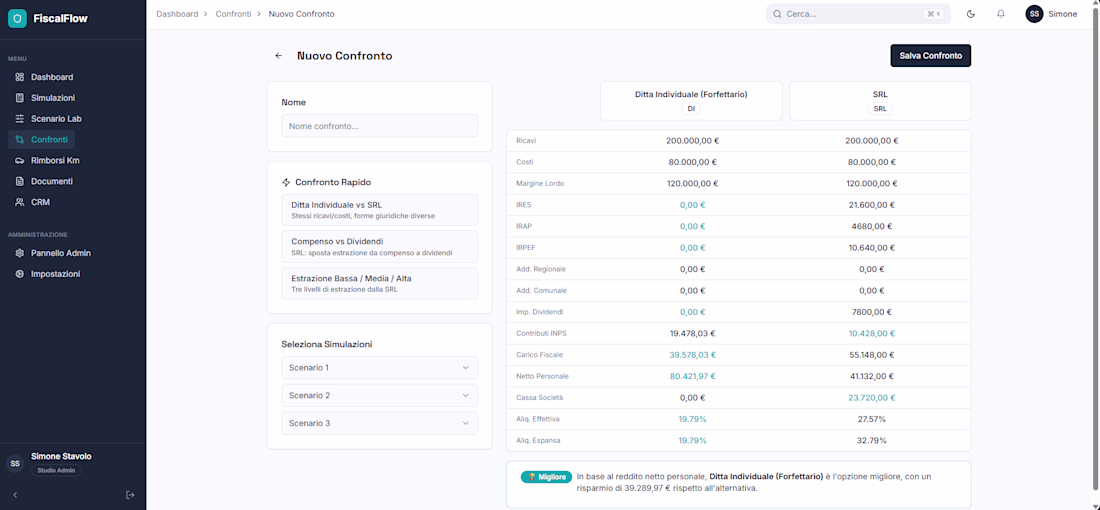Collapse the sidebar with the chevron icon

click(x=15, y=495)
